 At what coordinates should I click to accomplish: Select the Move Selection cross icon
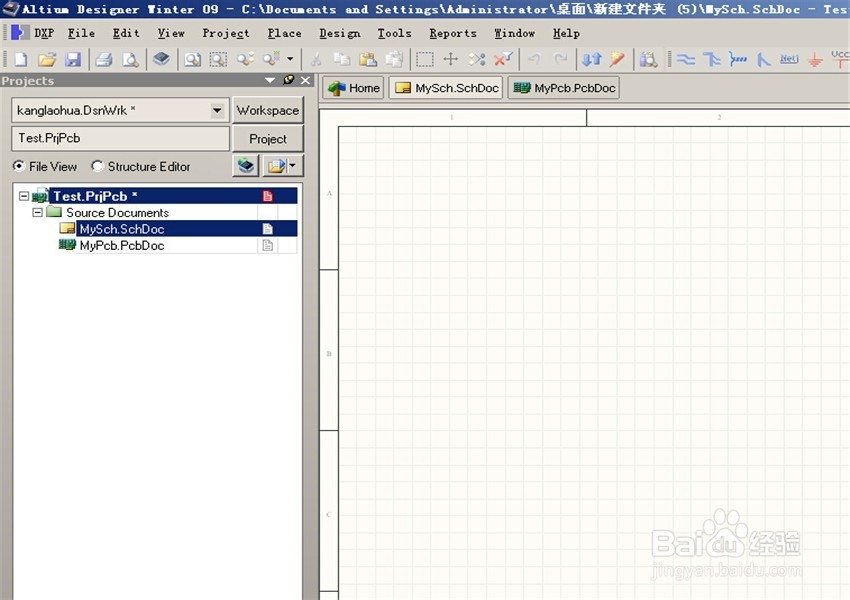(x=450, y=59)
